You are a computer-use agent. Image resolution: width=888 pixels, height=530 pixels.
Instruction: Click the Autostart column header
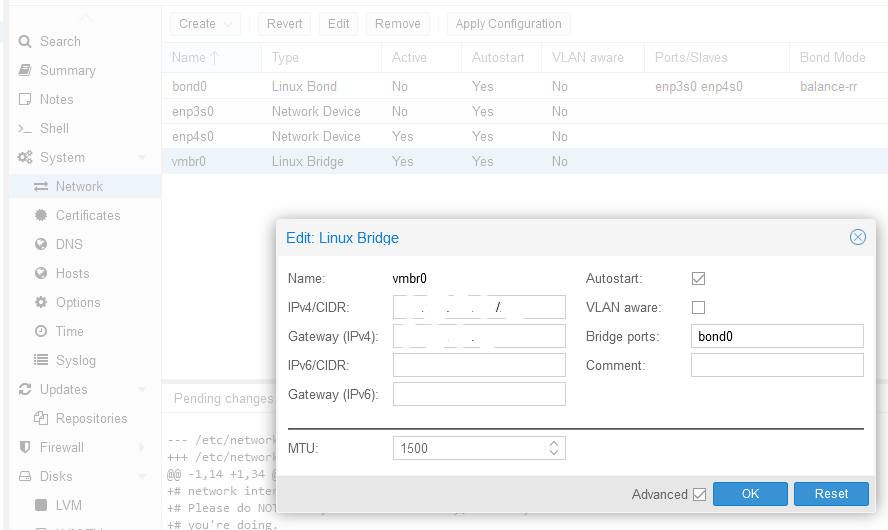(501, 58)
